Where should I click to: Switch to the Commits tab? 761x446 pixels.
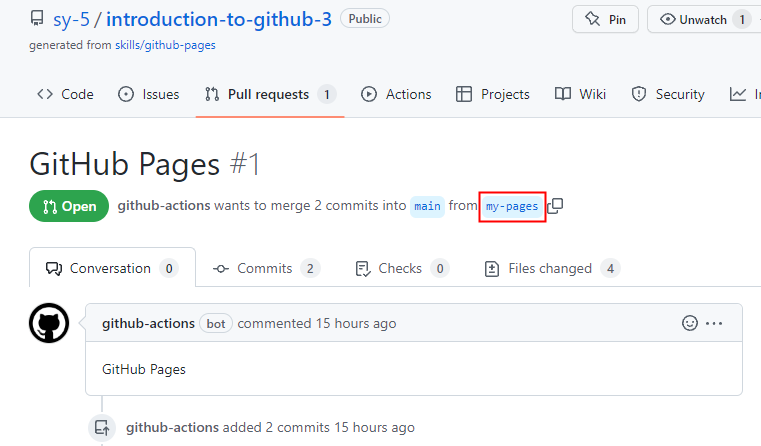[265, 268]
